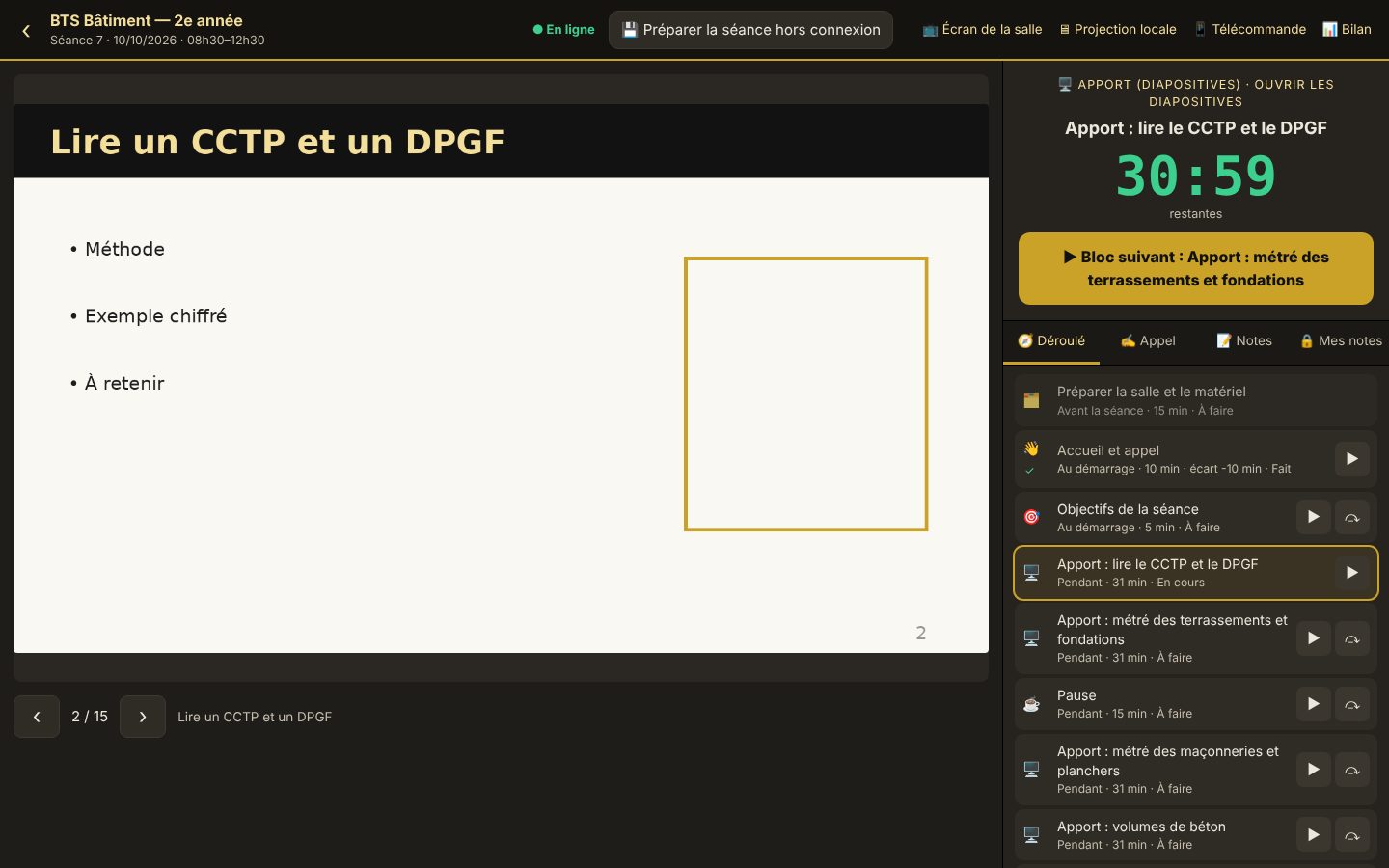
Task: Skip the Objectifs de la séance block
Action: coord(1352,517)
